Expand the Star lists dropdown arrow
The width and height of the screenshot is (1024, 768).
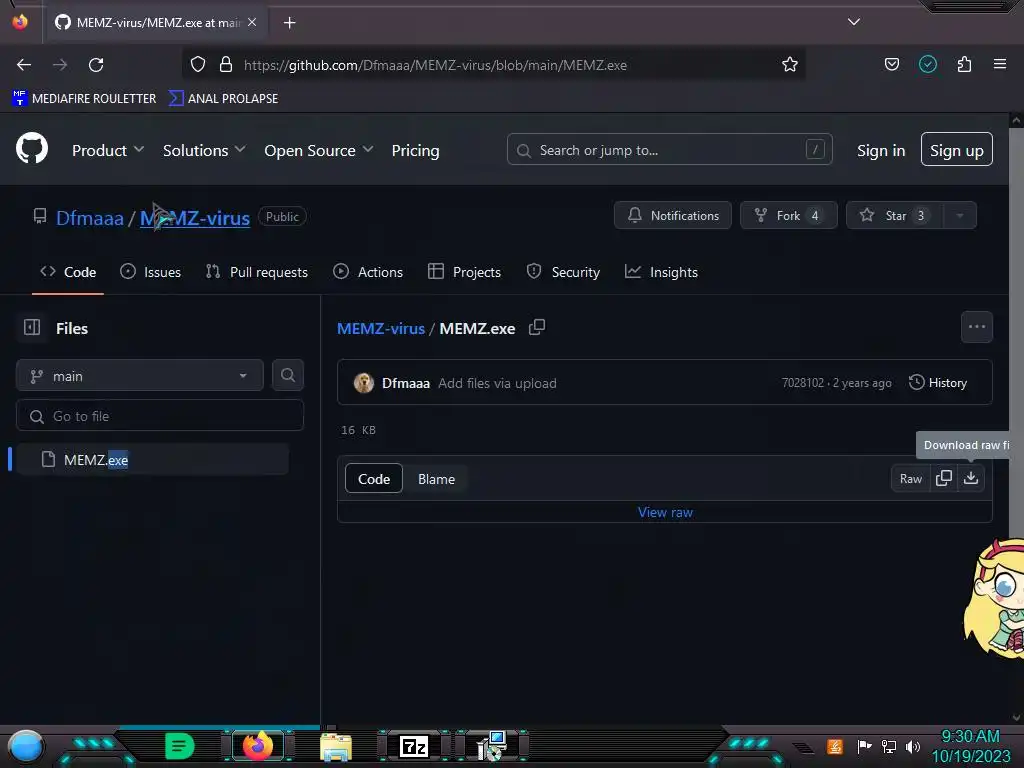(960, 216)
